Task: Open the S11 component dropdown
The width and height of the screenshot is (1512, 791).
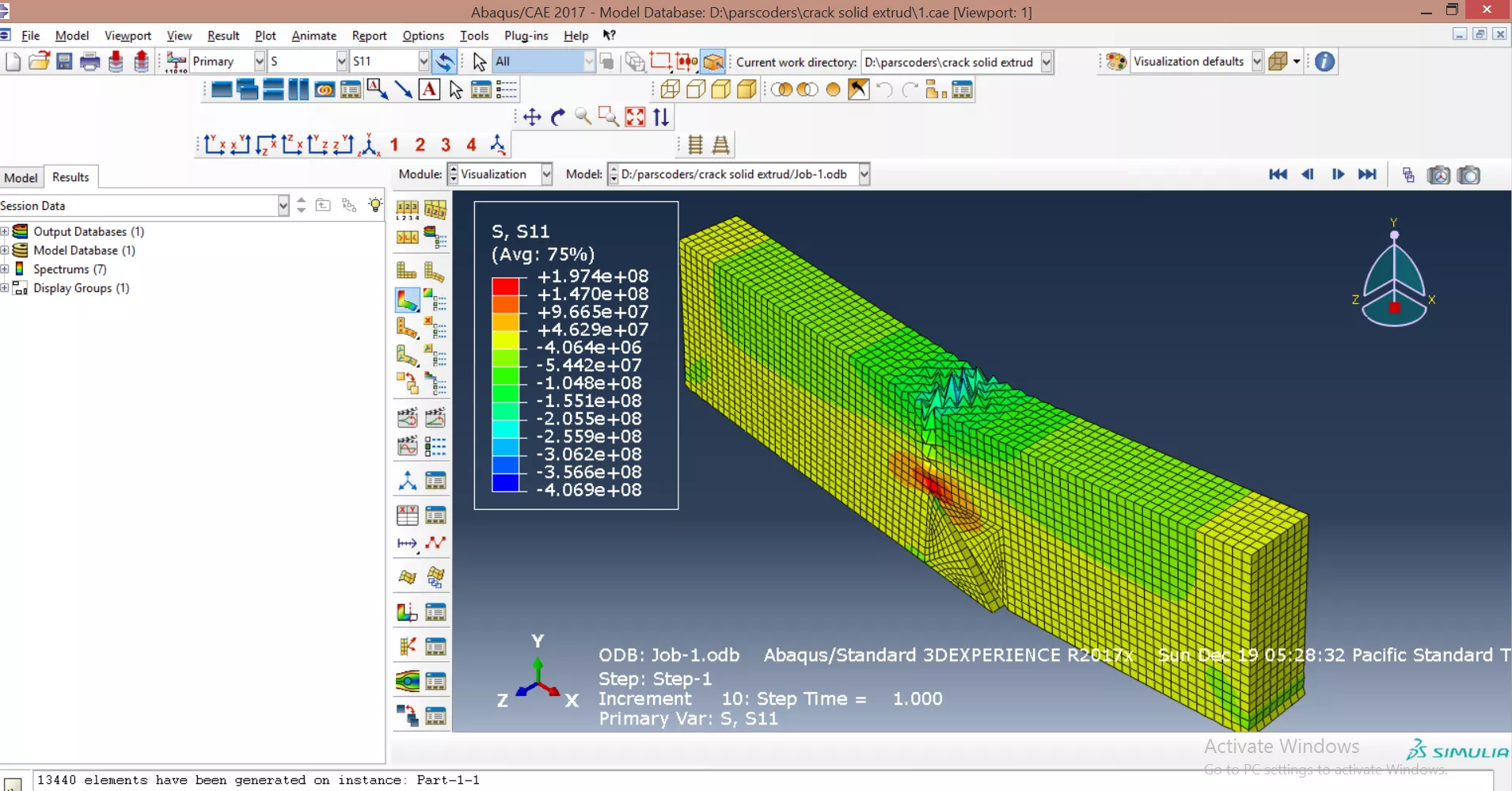Action: [424, 62]
